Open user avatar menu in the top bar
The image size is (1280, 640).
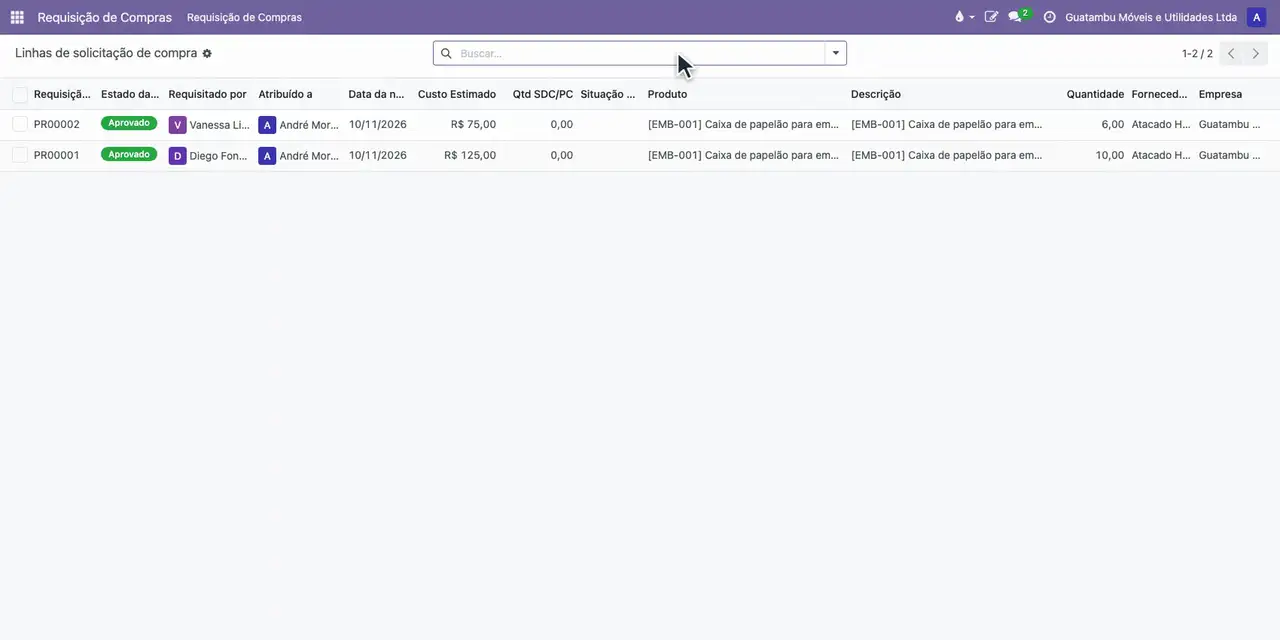click(x=1256, y=17)
